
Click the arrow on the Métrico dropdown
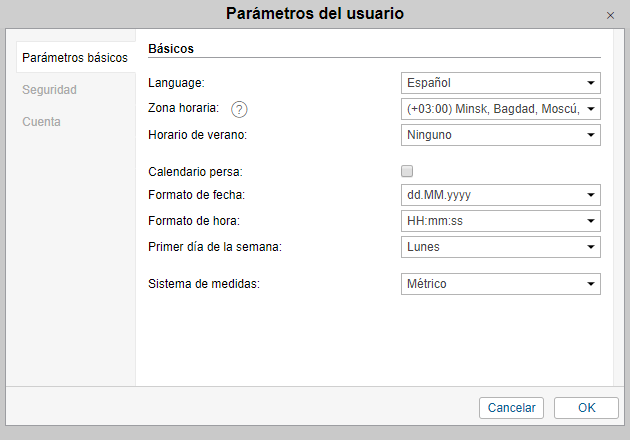coord(591,284)
